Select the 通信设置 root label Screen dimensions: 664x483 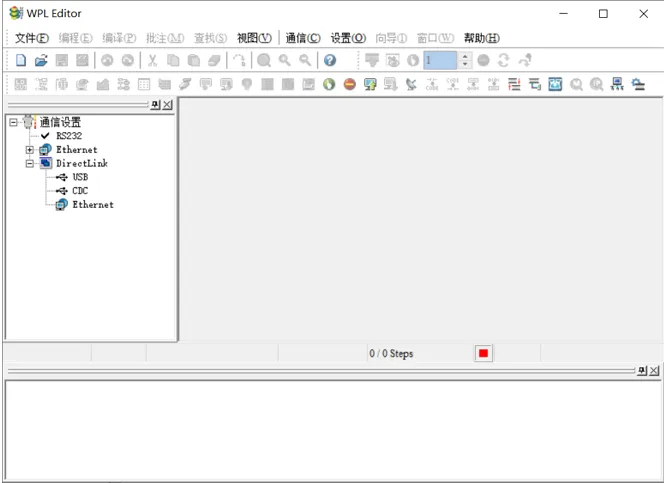(60, 122)
